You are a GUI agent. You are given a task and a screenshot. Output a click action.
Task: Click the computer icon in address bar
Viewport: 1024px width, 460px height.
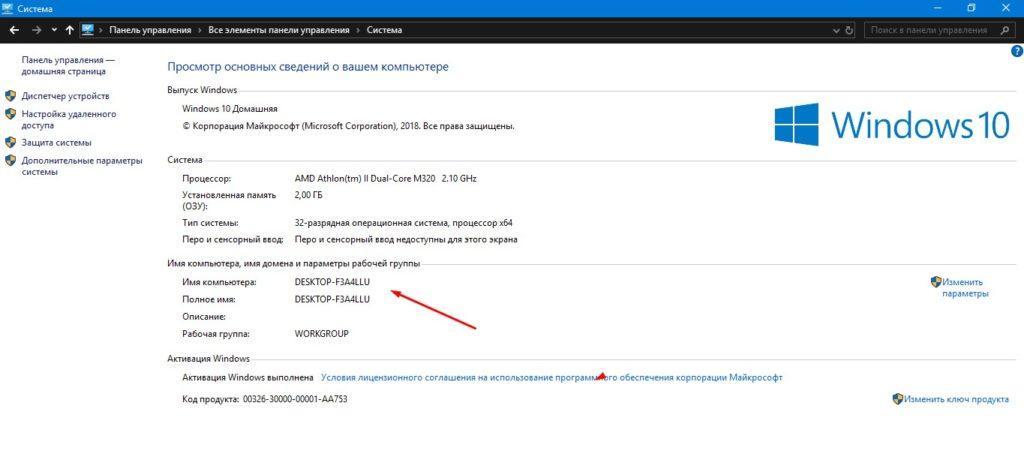(x=88, y=30)
